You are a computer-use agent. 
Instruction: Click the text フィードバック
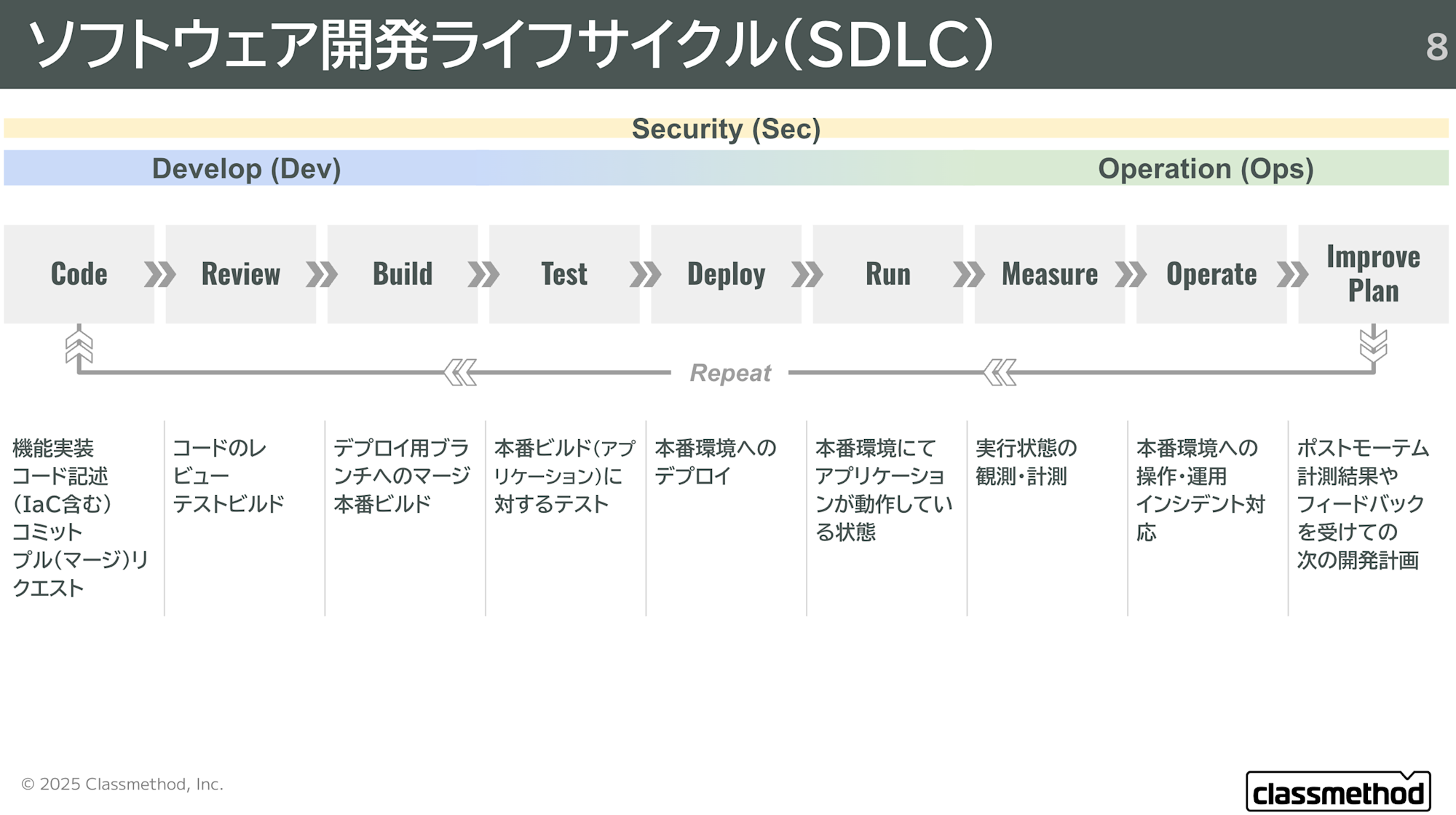(1360, 504)
